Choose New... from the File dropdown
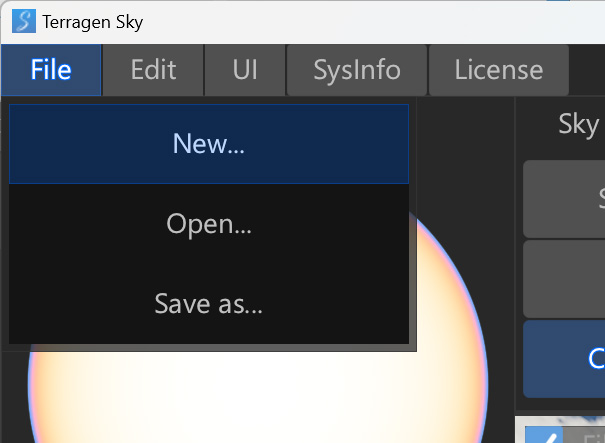605x443 pixels. pos(208,143)
